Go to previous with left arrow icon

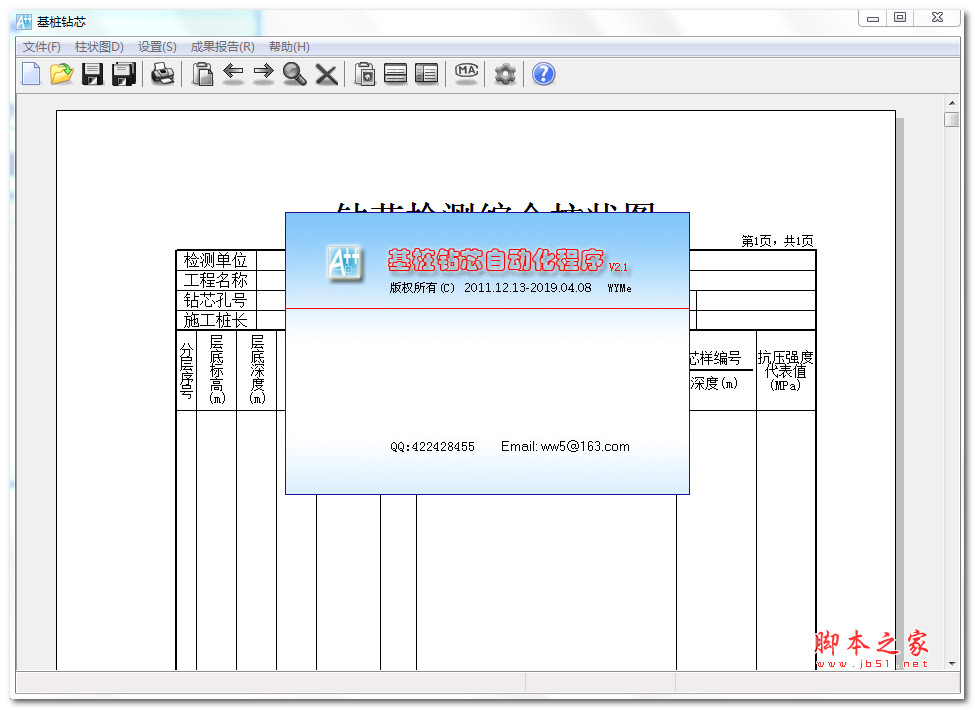233,73
